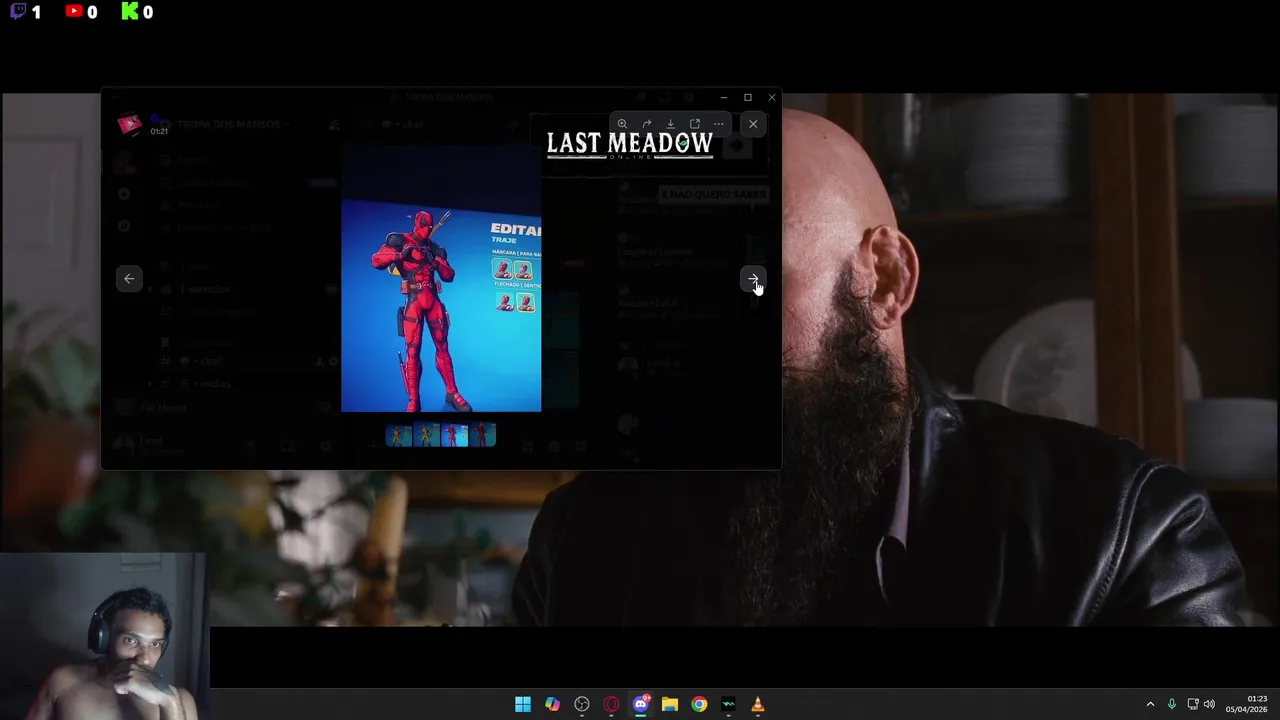This screenshot has width=1280, height=720.
Task: Forward the image using the share arrow
Action: (x=646, y=124)
